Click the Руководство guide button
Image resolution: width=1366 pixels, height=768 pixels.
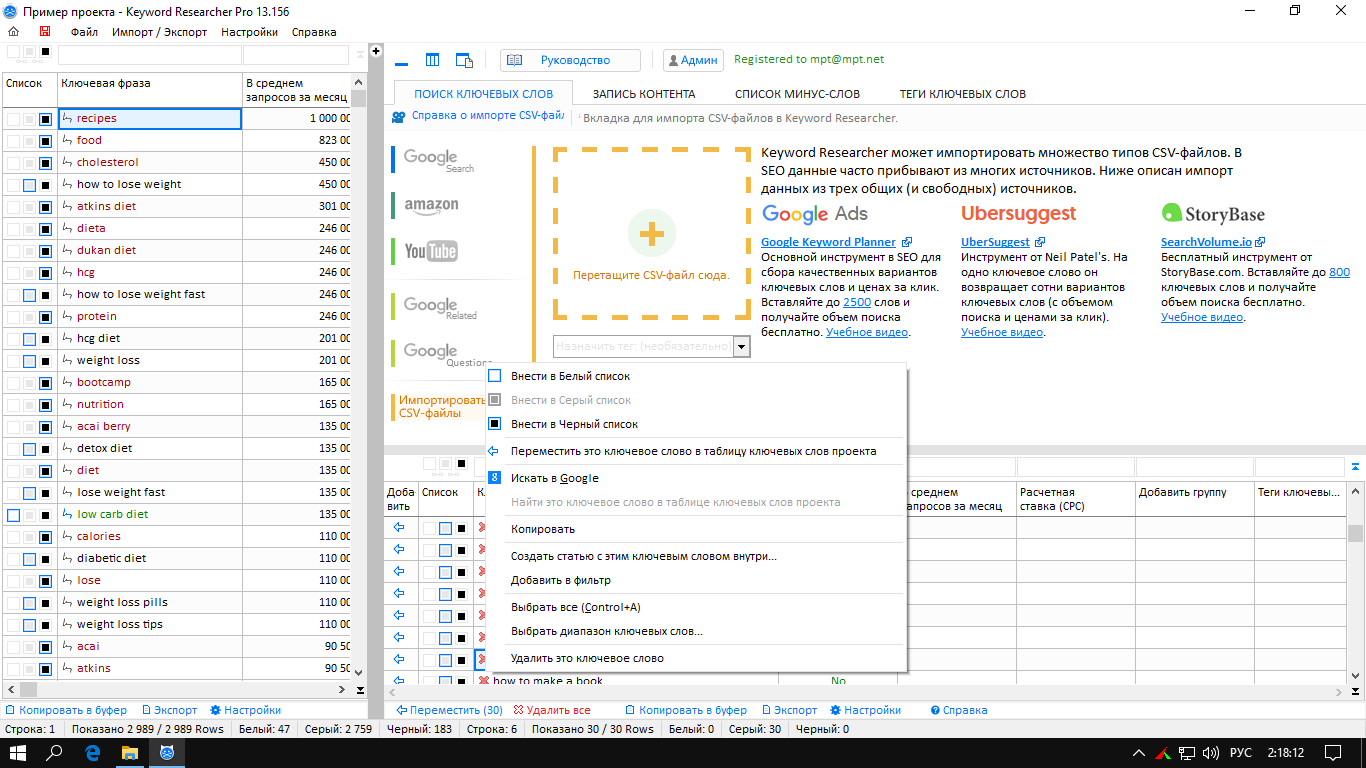click(x=570, y=61)
